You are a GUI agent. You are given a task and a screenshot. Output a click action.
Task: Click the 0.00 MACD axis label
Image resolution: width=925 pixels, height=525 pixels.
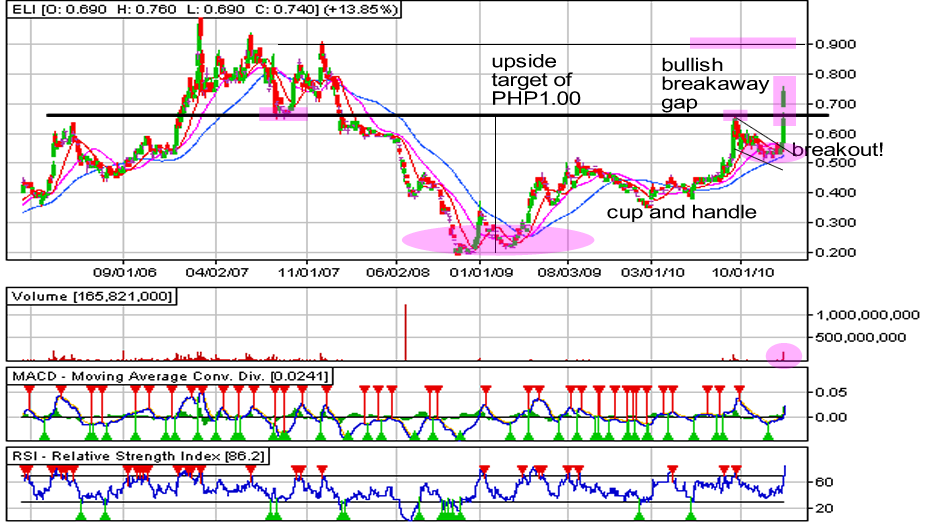[x=831, y=417]
